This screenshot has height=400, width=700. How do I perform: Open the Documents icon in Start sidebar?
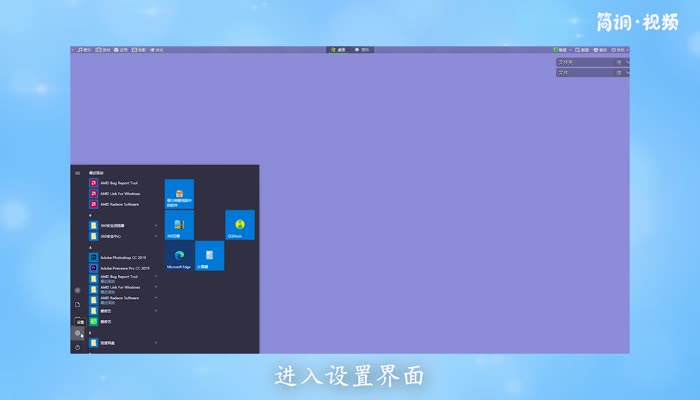pyautogui.click(x=77, y=304)
